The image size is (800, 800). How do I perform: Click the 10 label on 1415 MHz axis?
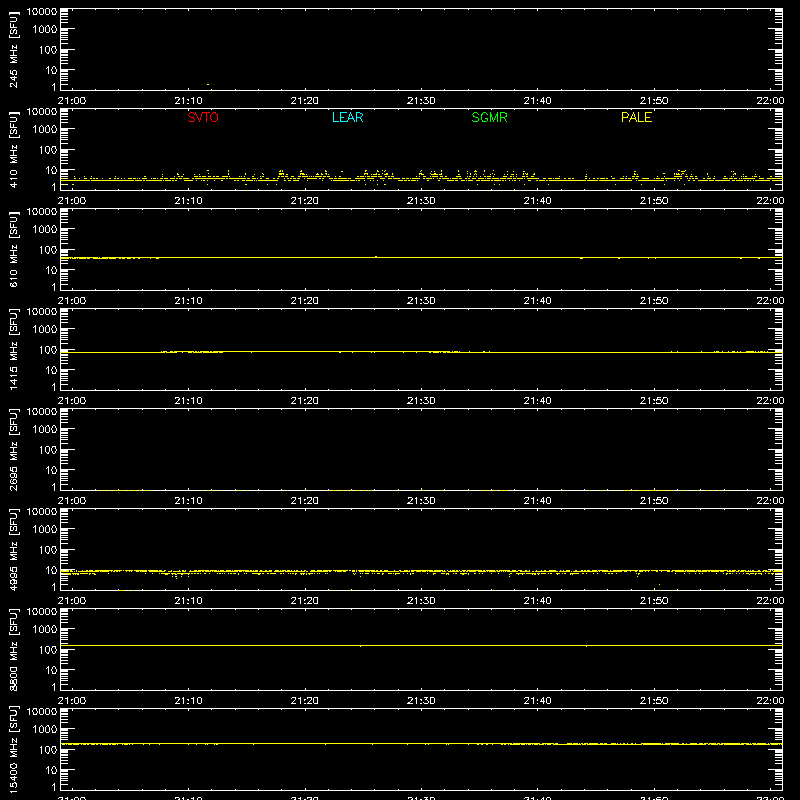[x=51, y=370]
